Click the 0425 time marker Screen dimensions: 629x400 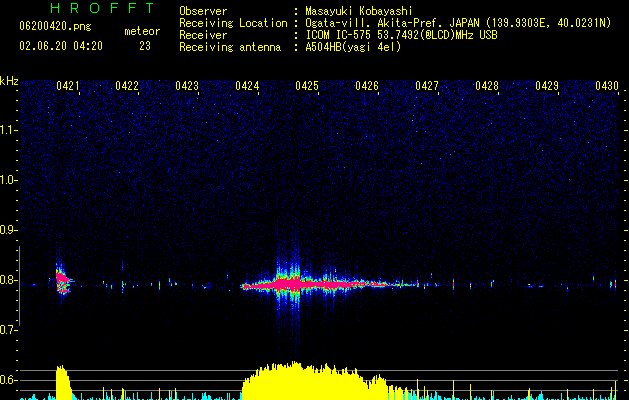(x=307, y=86)
